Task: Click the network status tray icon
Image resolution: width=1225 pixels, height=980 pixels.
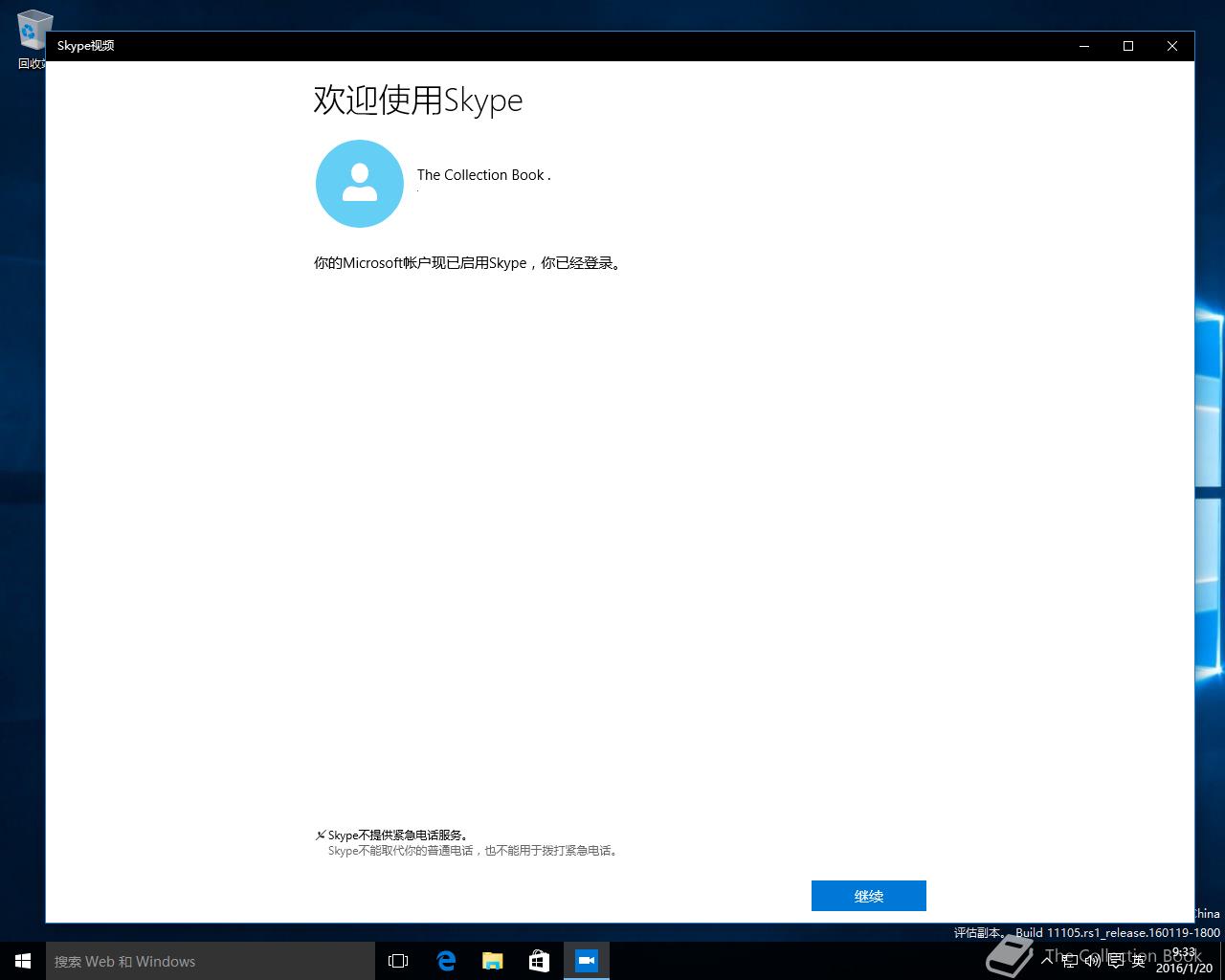Action: coord(1070,961)
